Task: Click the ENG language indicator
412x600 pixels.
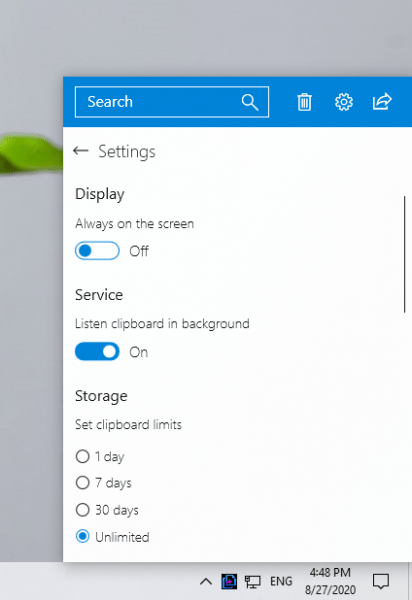Action: pos(281,582)
